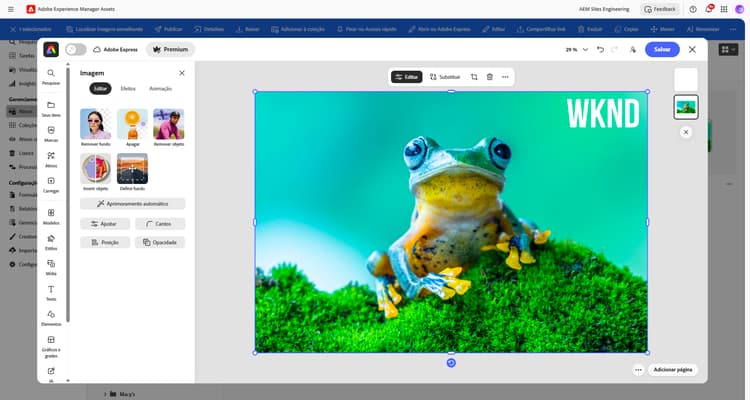Click the Feedback button in AEM header
The image size is (750, 400).
tap(660, 9)
